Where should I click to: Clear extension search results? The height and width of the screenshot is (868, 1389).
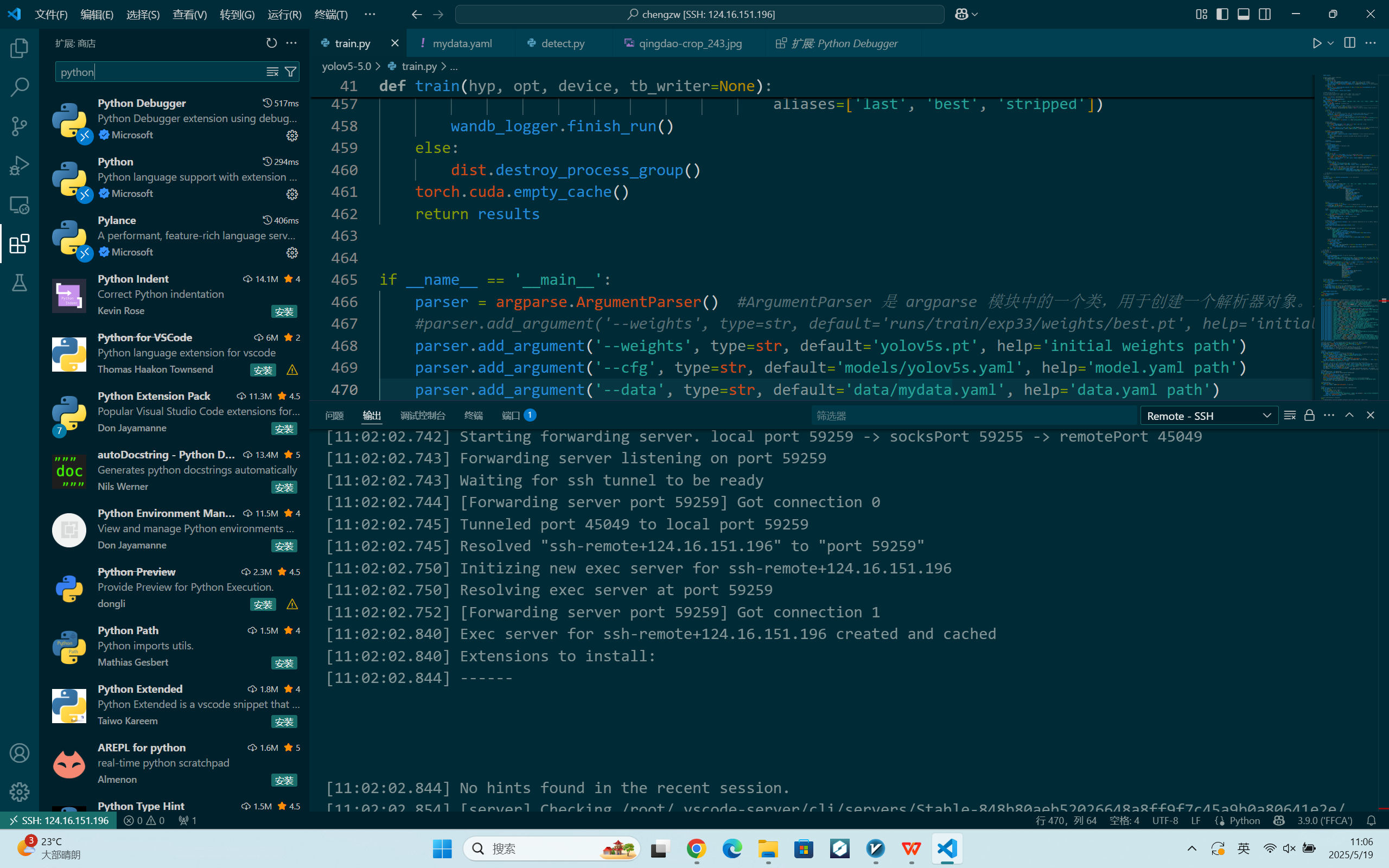[x=272, y=72]
